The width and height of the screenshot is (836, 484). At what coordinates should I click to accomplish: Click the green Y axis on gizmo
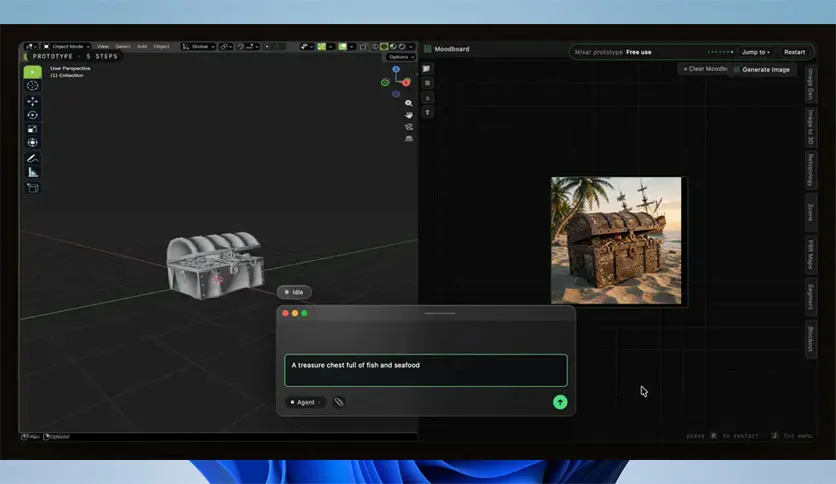[x=385, y=82]
